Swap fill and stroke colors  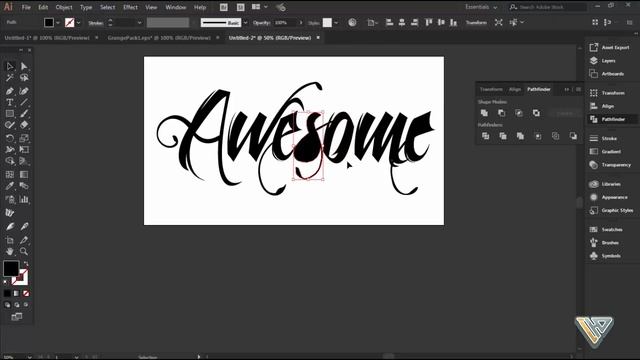26,264
